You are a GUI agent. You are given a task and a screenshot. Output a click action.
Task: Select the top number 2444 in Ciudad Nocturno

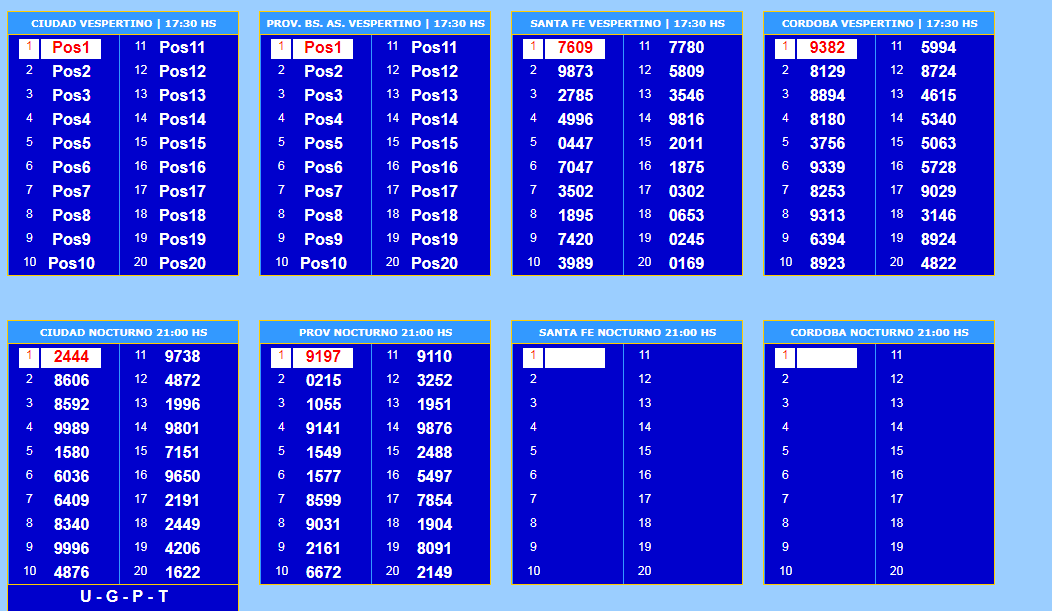click(71, 357)
